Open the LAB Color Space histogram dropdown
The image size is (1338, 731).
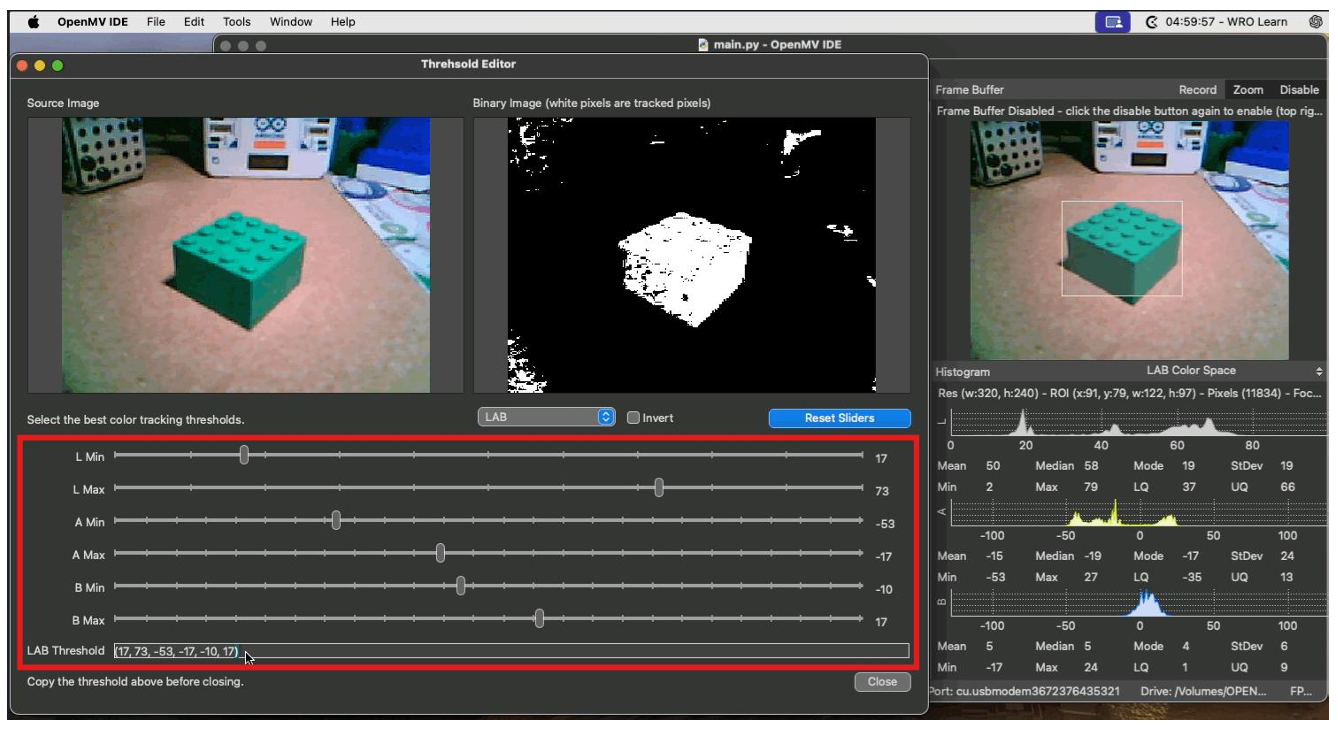point(1234,371)
